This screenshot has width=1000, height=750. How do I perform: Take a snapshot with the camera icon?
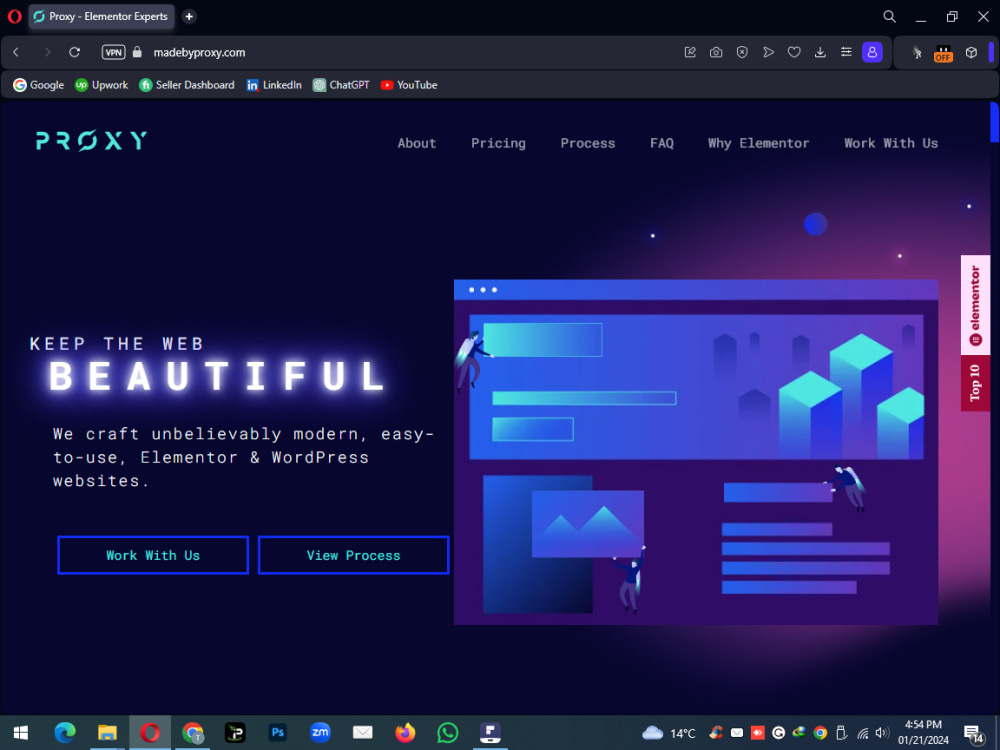715,52
